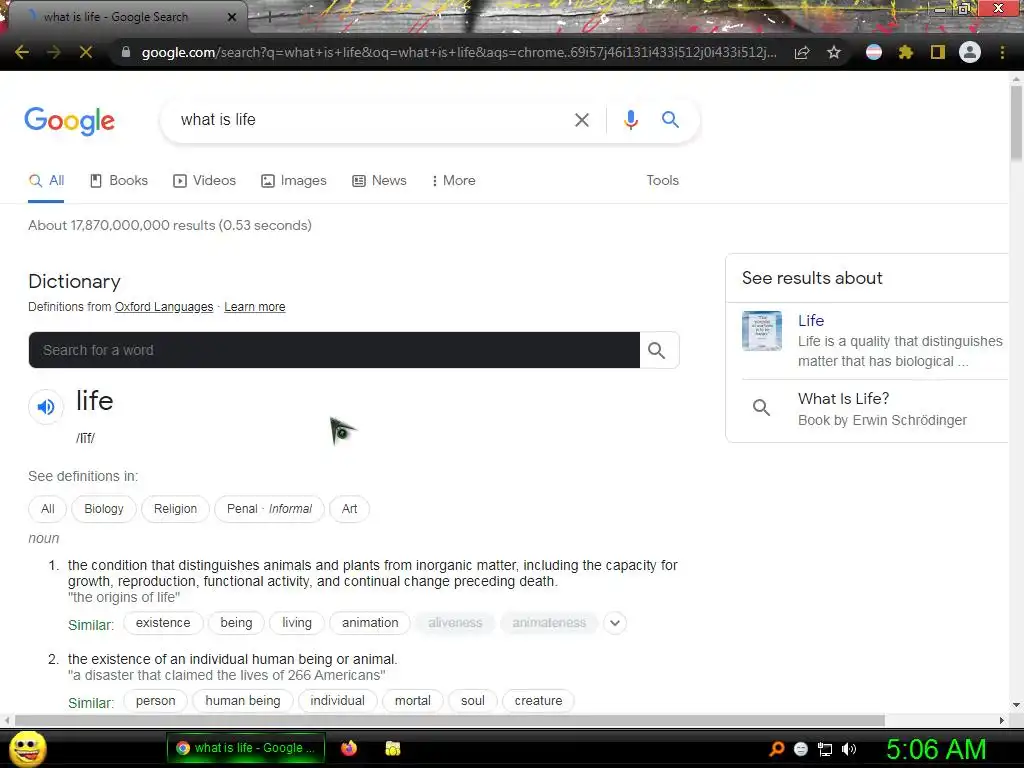Click into the Google search box

click(372, 120)
